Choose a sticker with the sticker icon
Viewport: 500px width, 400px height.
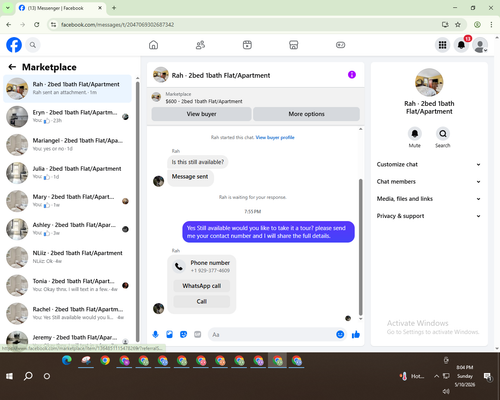click(x=183, y=334)
